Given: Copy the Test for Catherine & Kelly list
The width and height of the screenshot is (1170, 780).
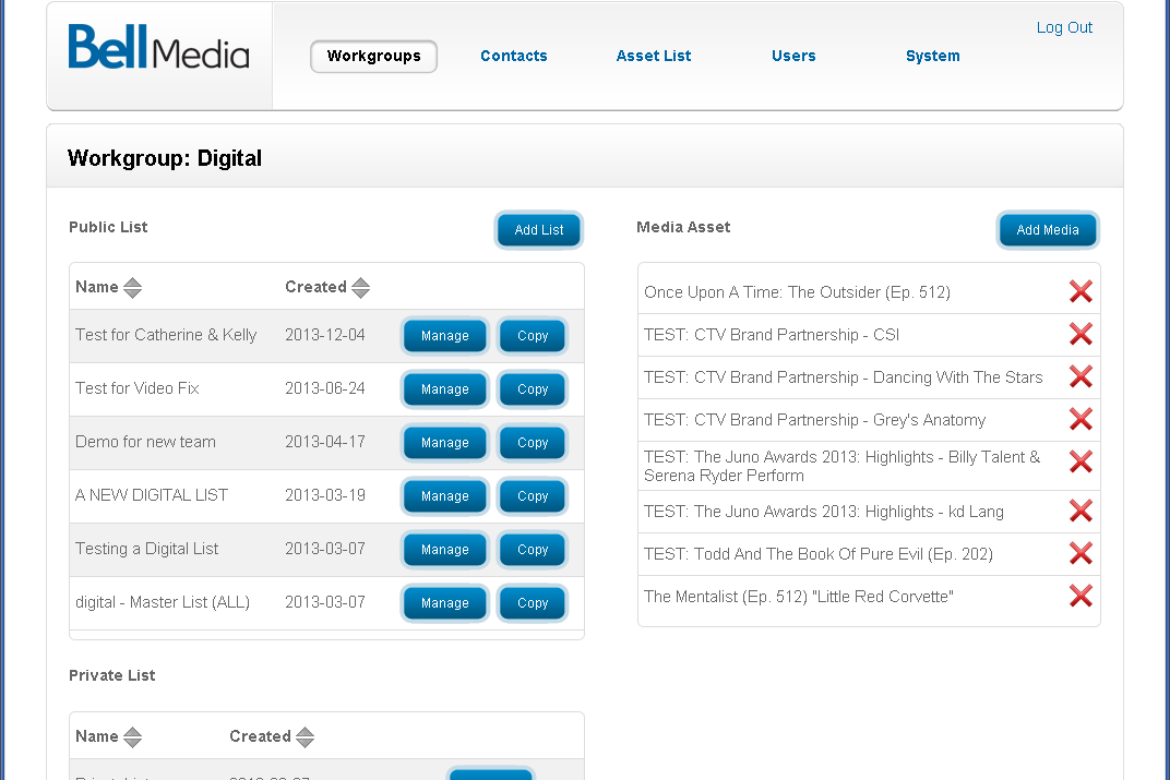Looking at the screenshot, I should point(532,336).
